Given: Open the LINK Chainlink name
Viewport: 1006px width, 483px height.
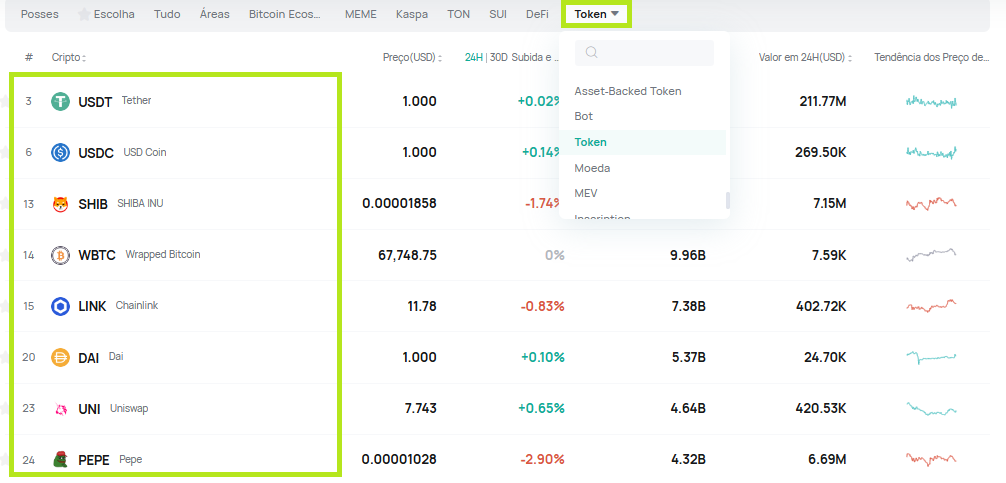Looking at the screenshot, I should point(118,307).
